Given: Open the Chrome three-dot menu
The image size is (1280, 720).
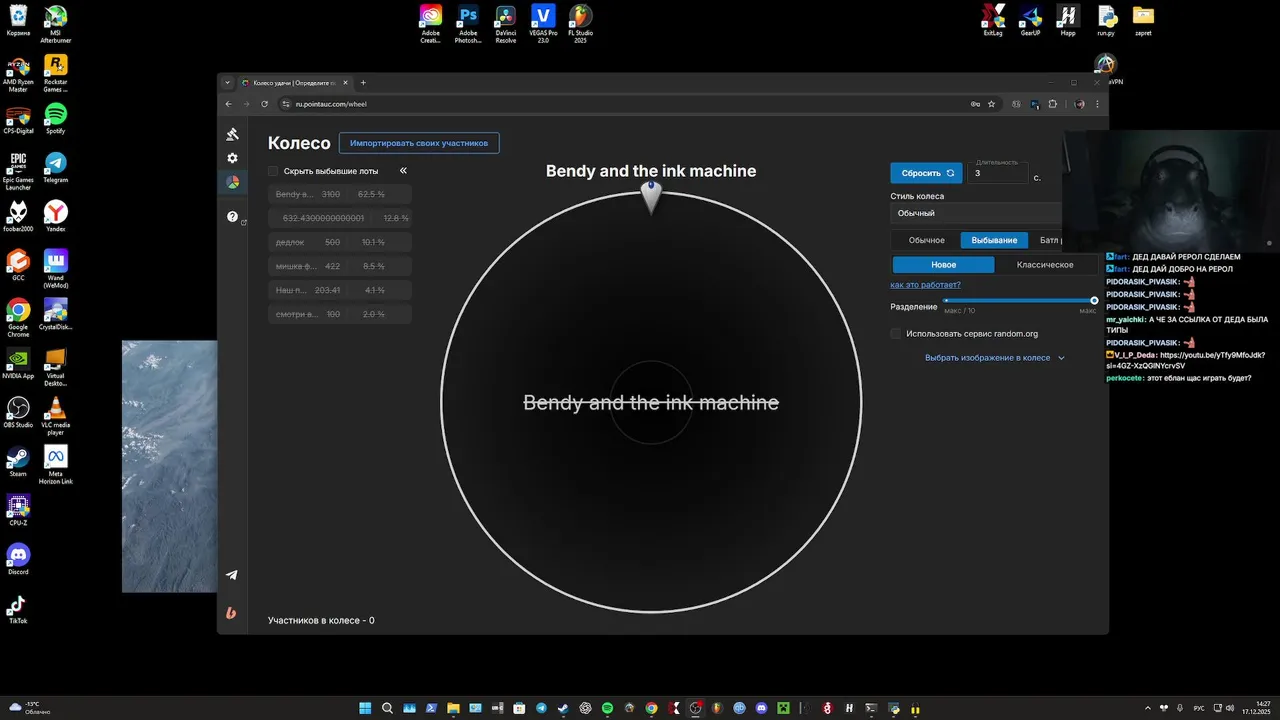Looking at the screenshot, I should 1097,104.
